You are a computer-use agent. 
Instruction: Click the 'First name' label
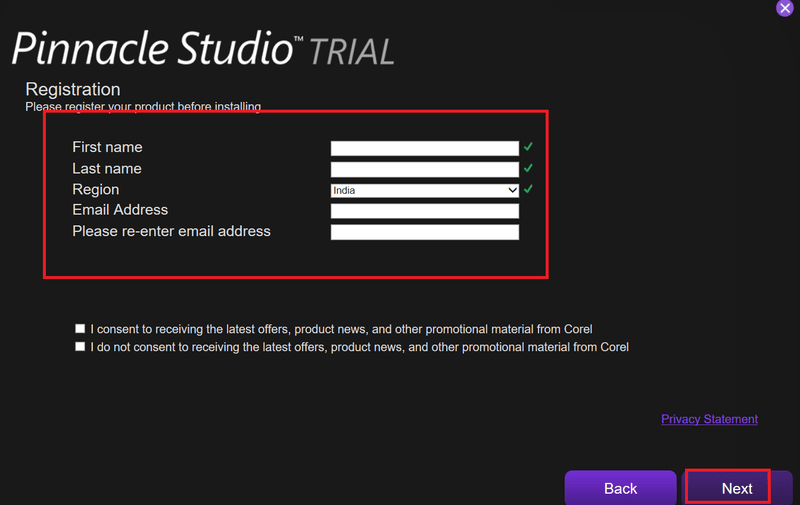click(x=107, y=147)
